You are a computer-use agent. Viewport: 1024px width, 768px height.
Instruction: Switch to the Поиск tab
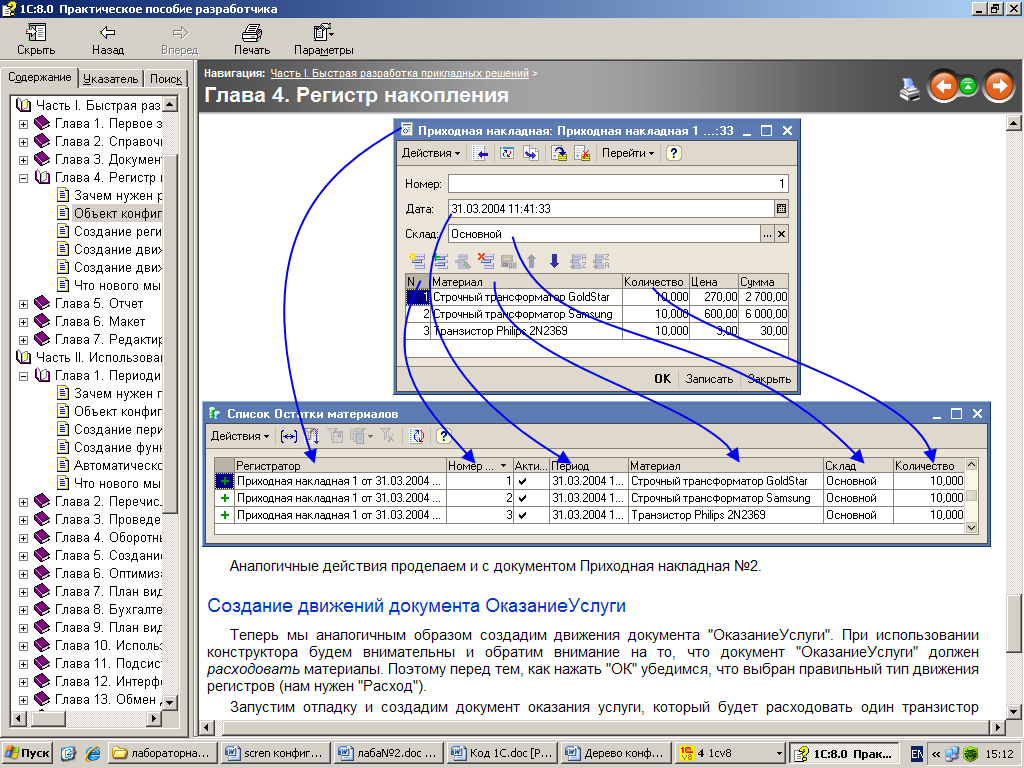pyautogui.click(x=166, y=79)
